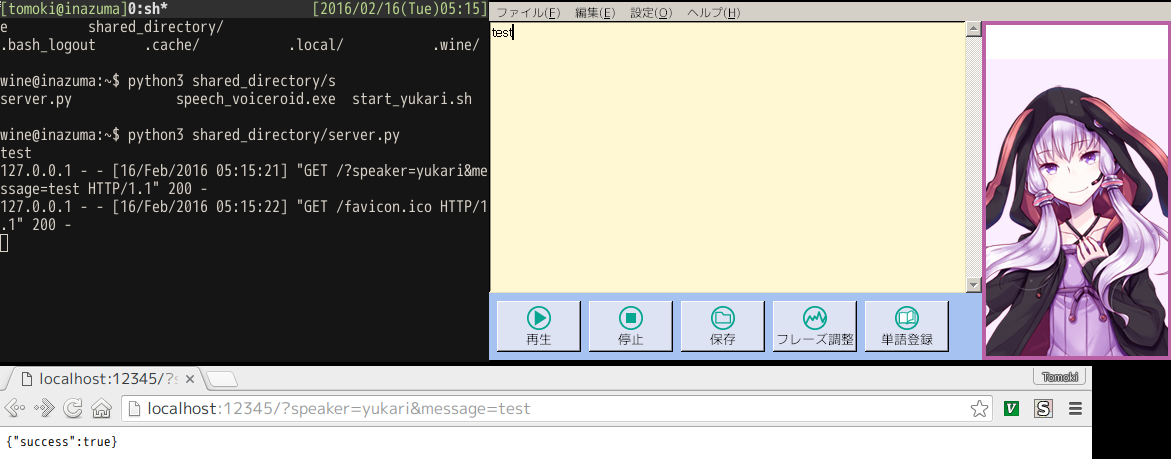The height and width of the screenshot is (459, 1171).
Task: Click the tmux date-time status
Action: (x=400, y=9)
